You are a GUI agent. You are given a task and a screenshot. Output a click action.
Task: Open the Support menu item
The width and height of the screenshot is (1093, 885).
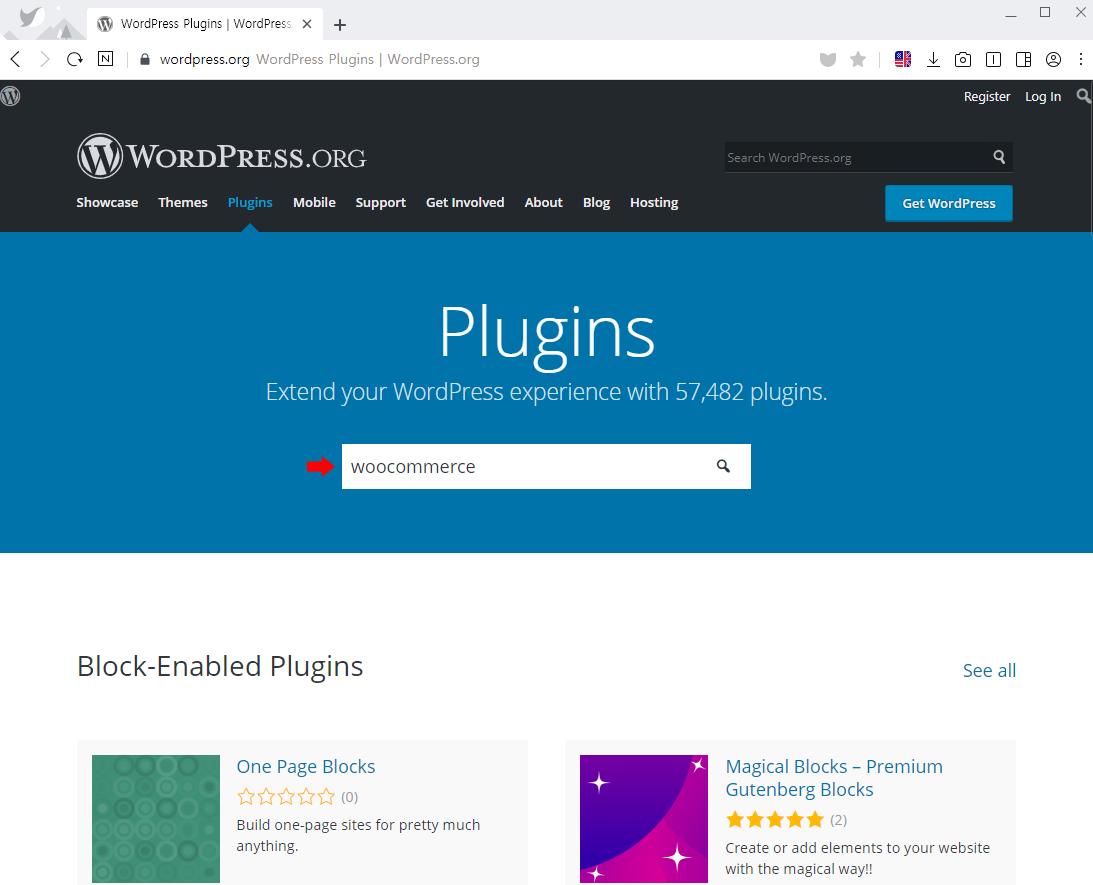tap(381, 203)
